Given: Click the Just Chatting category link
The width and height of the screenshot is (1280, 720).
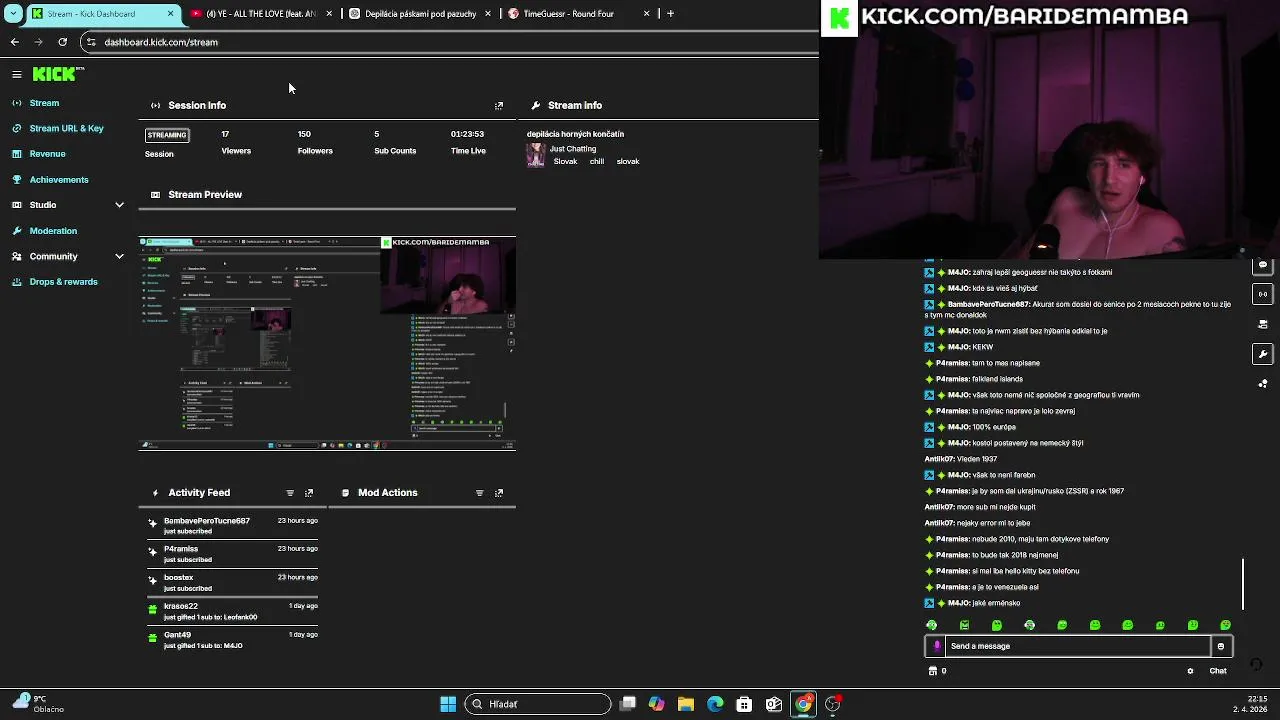Looking at the screenshot, I should 573,149.
